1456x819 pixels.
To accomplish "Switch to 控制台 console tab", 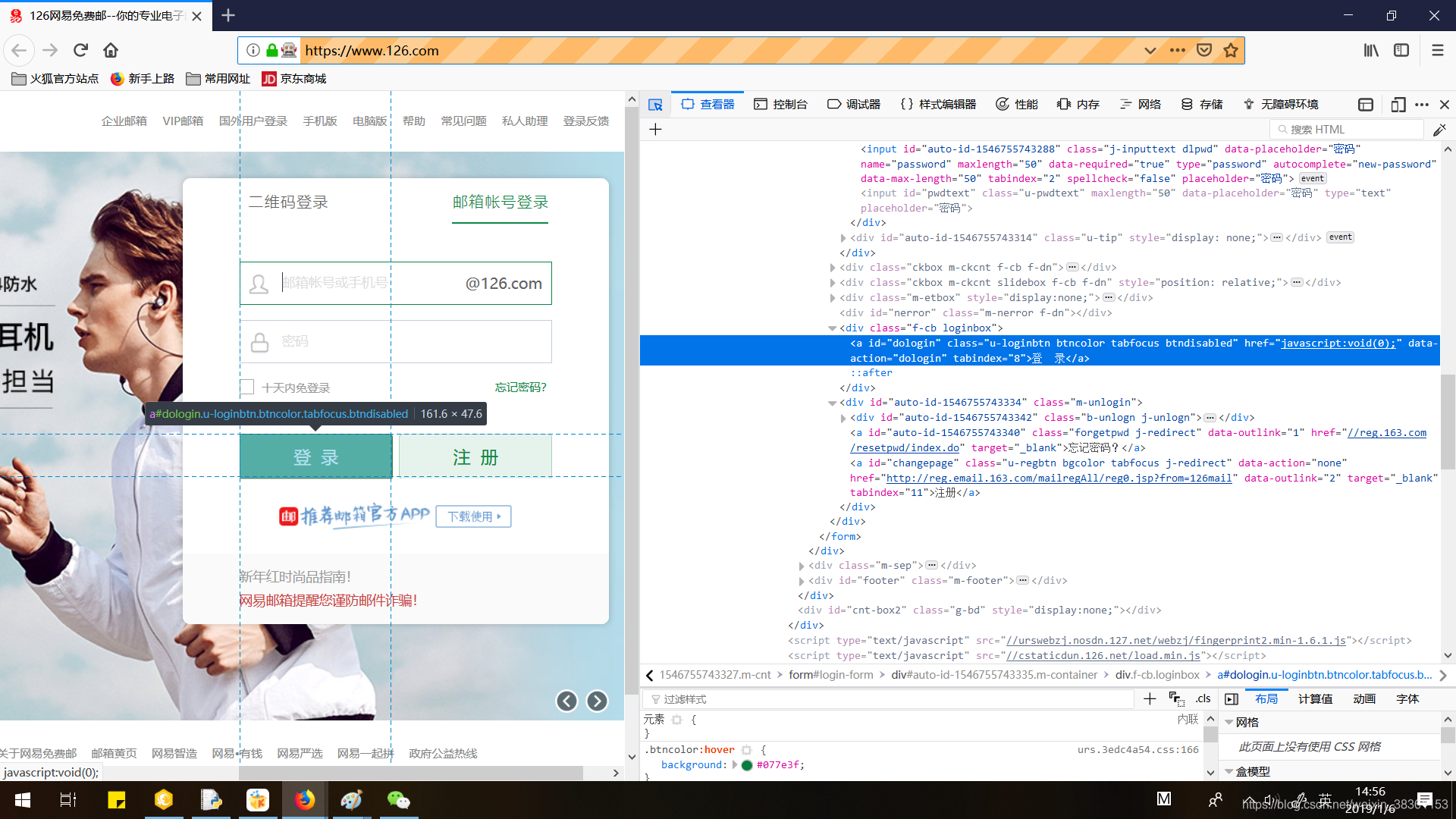I will pyautogui.click(x=780, y=105).
